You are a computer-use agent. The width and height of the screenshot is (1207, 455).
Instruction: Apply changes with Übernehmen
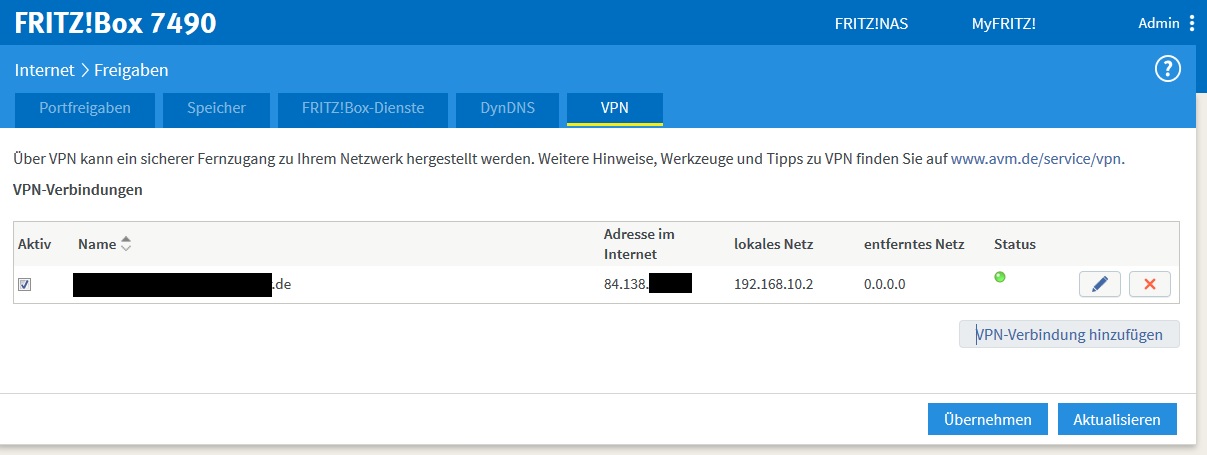tap(987, 419)
